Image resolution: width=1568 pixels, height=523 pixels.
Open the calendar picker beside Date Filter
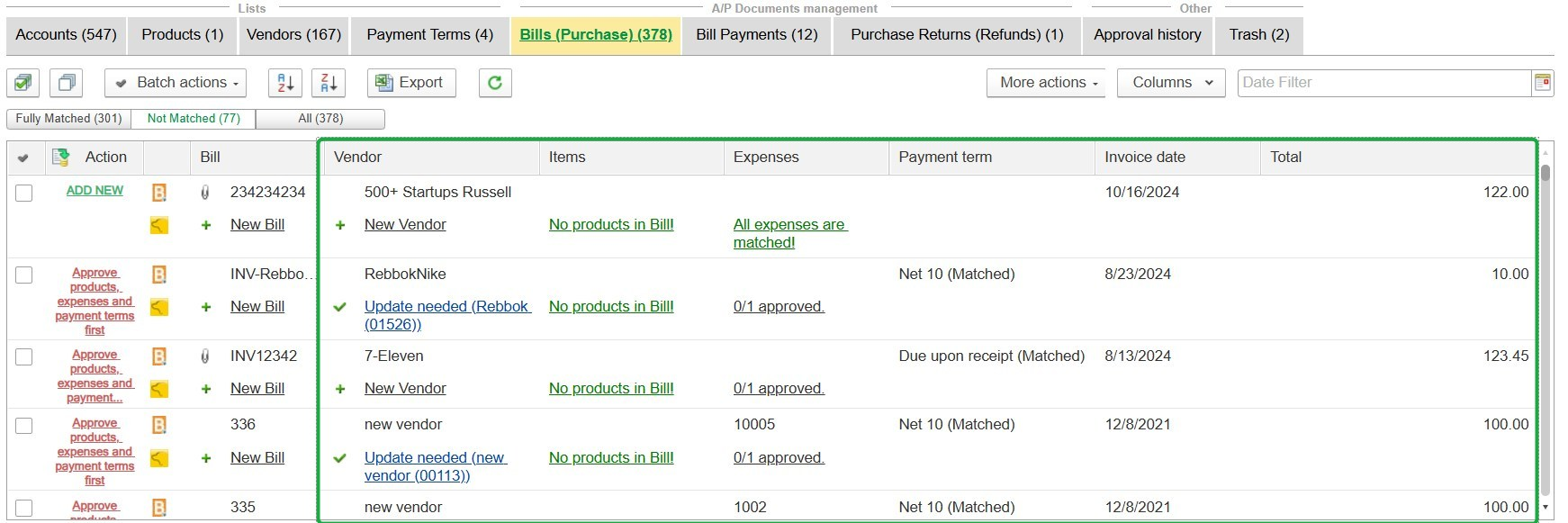click(x=1542, y=83)
